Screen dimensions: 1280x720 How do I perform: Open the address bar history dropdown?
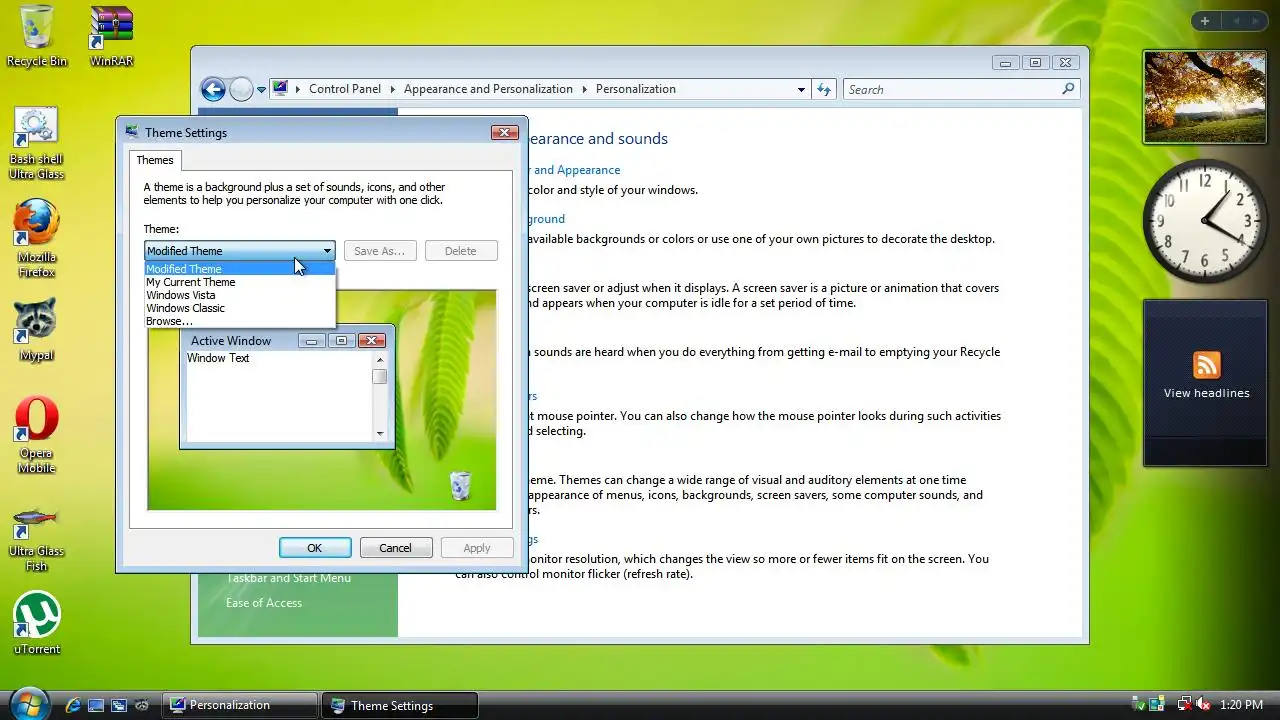(x=801, y=89)
